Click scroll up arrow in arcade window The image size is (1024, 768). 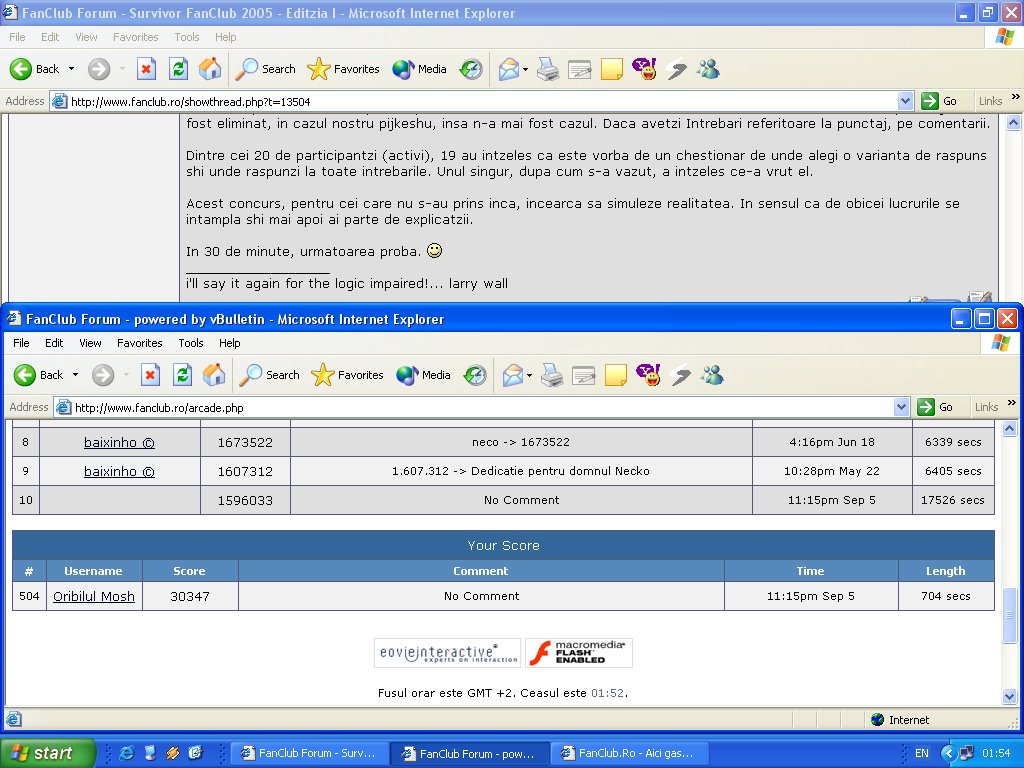coord(1010,429)
